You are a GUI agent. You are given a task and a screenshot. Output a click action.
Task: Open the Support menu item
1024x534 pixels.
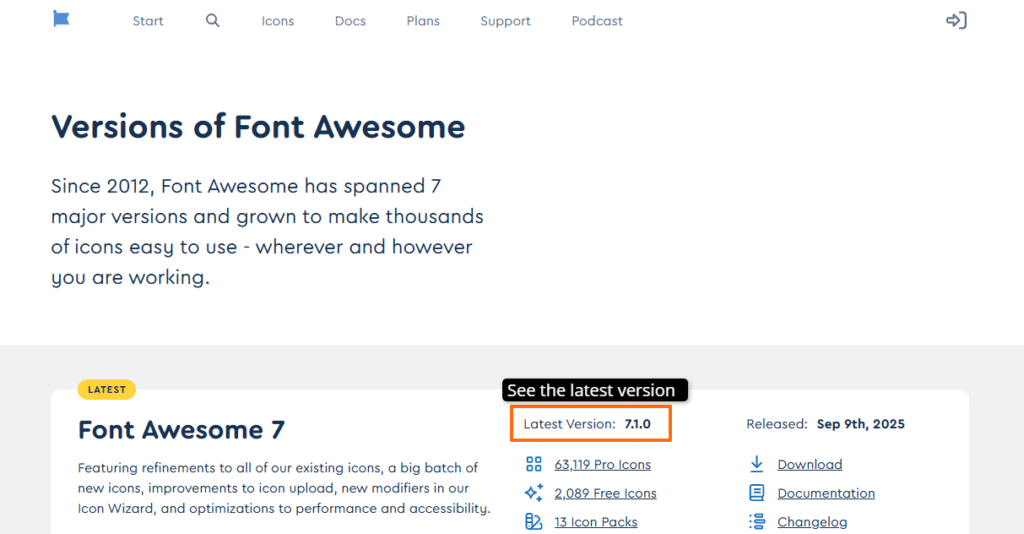(505, 21)
